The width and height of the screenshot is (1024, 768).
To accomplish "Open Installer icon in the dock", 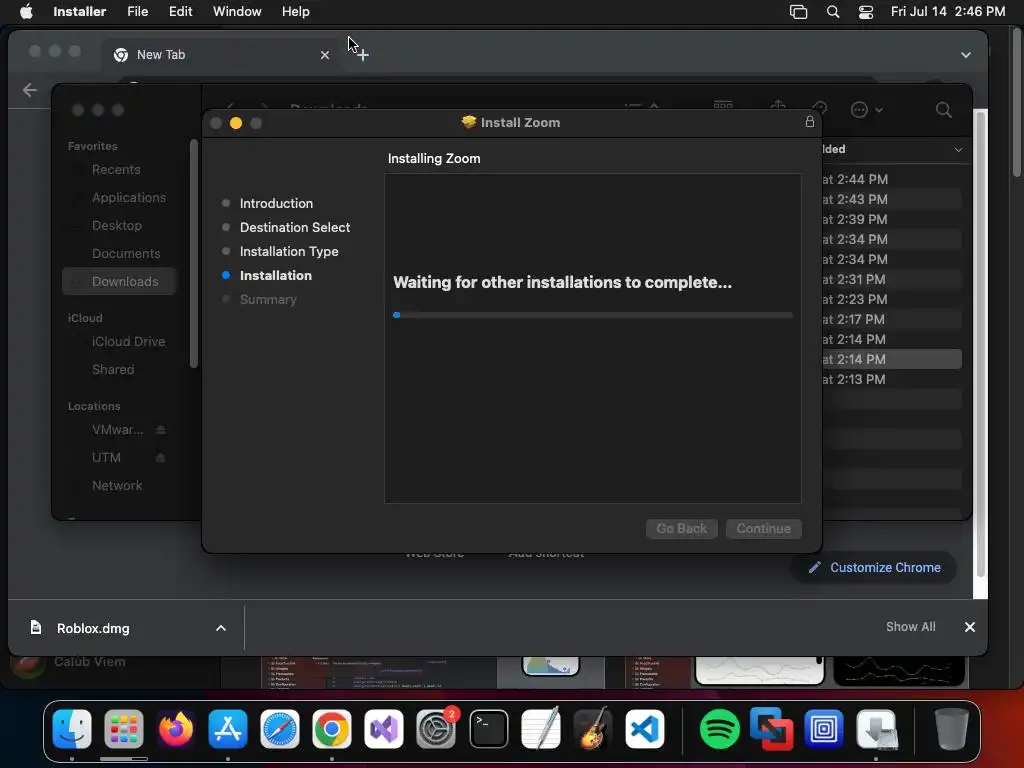I will point(876,728).
